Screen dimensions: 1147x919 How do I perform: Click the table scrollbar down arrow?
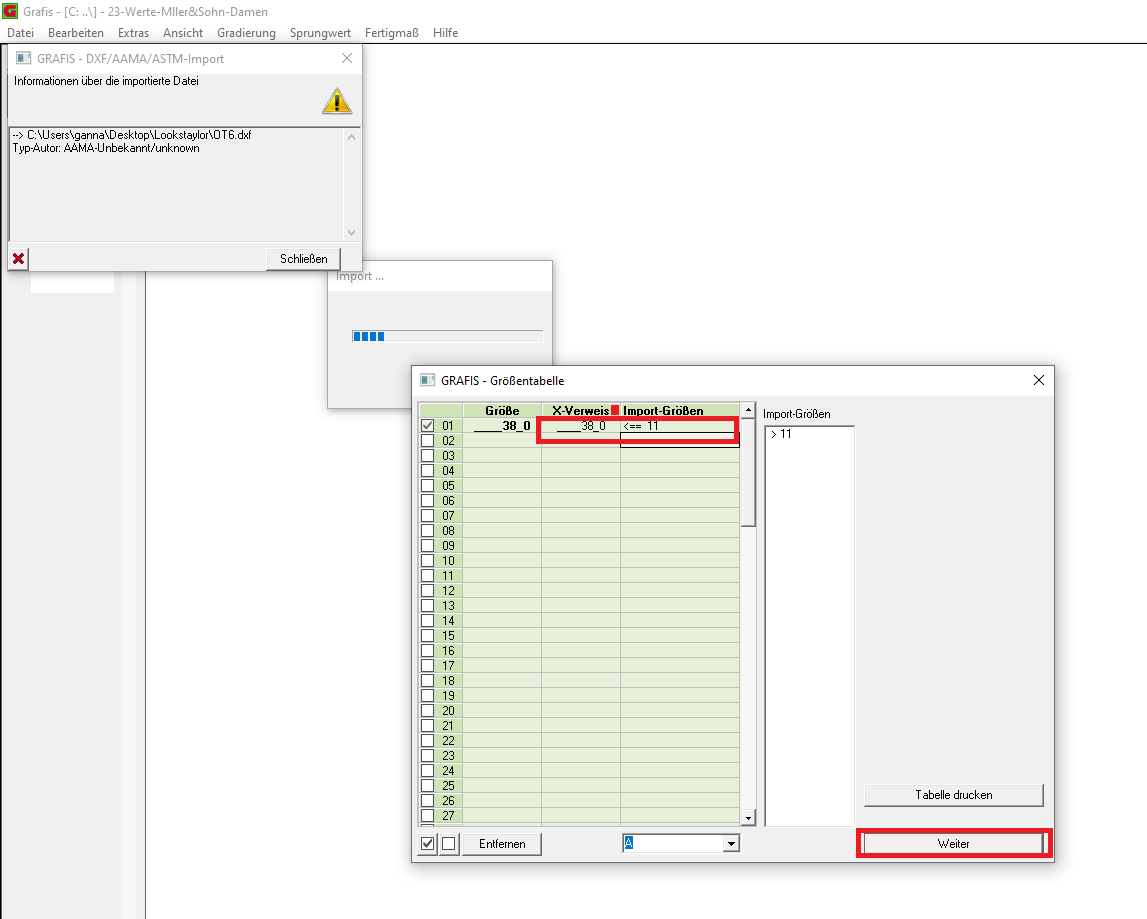pos(748,818)
